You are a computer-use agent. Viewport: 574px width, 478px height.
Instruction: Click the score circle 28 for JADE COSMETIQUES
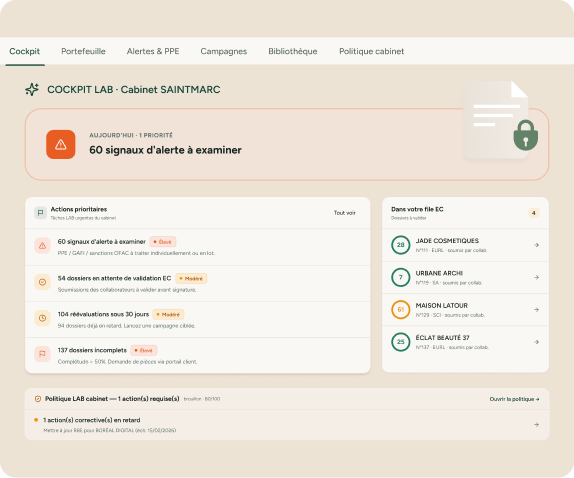pos(400,245)
